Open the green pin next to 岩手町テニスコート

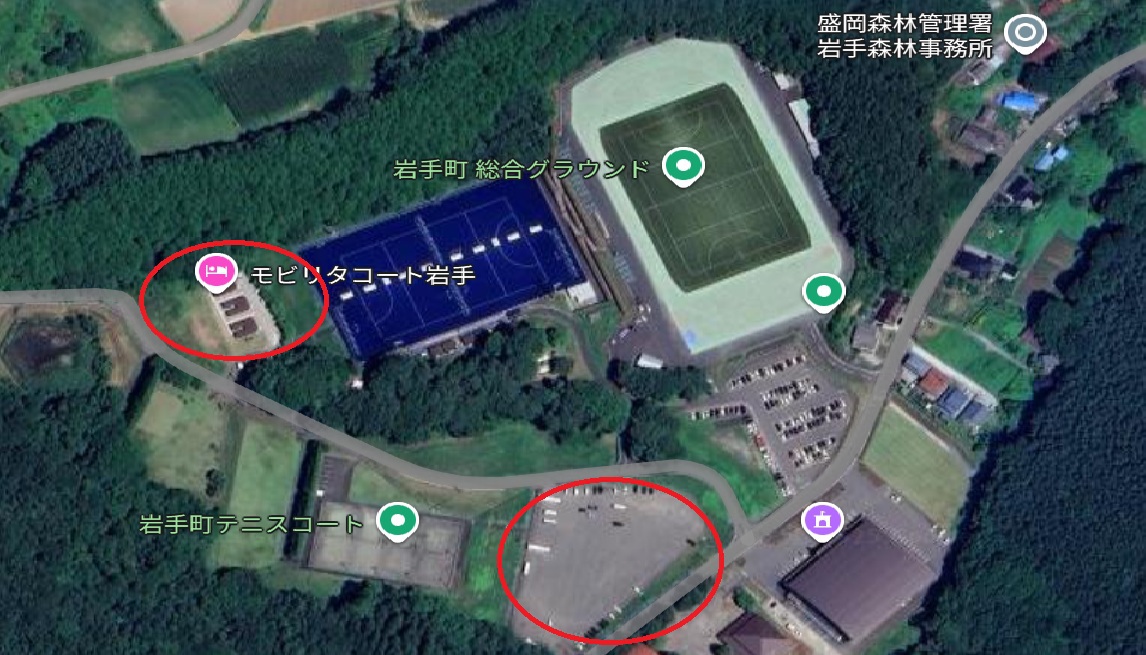click(398, 522)
